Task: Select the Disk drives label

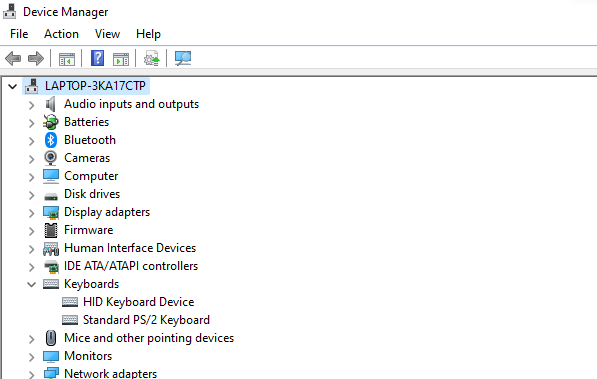Action: (x=92, y=194)
